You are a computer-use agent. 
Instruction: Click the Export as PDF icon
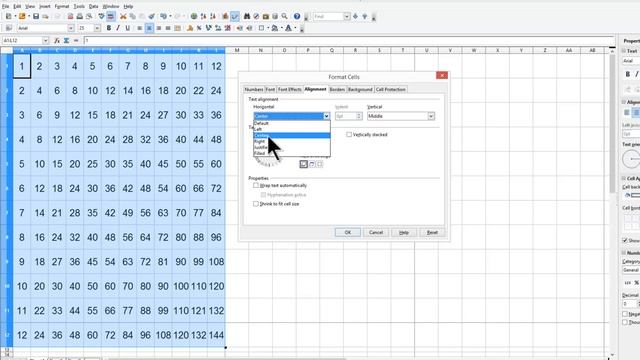coord(70,16)
